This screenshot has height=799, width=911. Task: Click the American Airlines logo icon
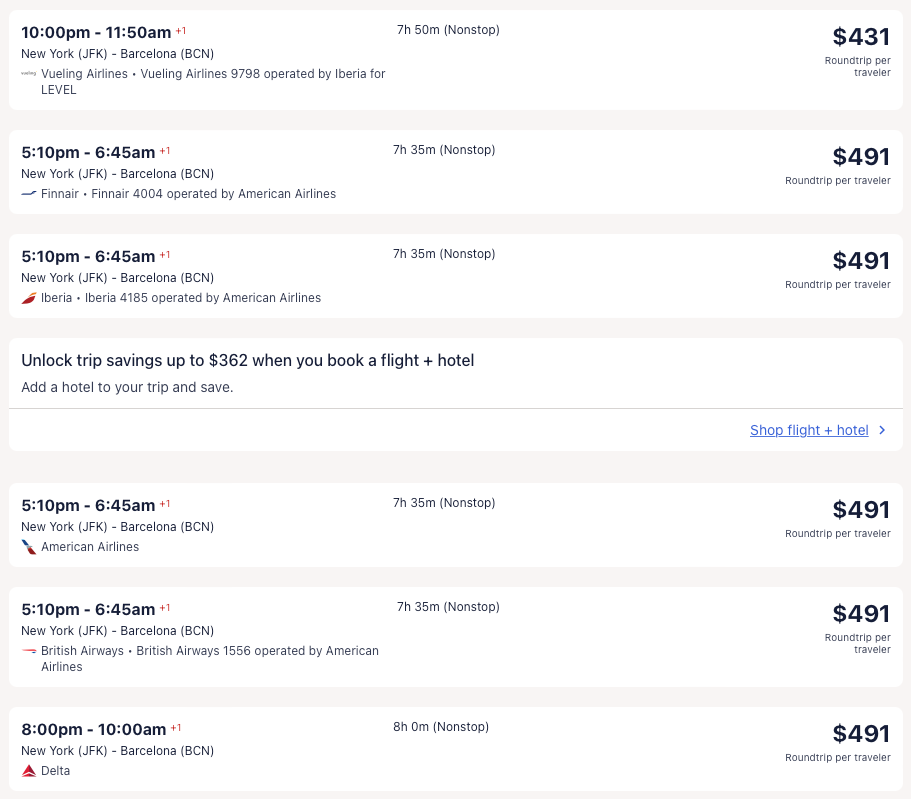point(29,547)
